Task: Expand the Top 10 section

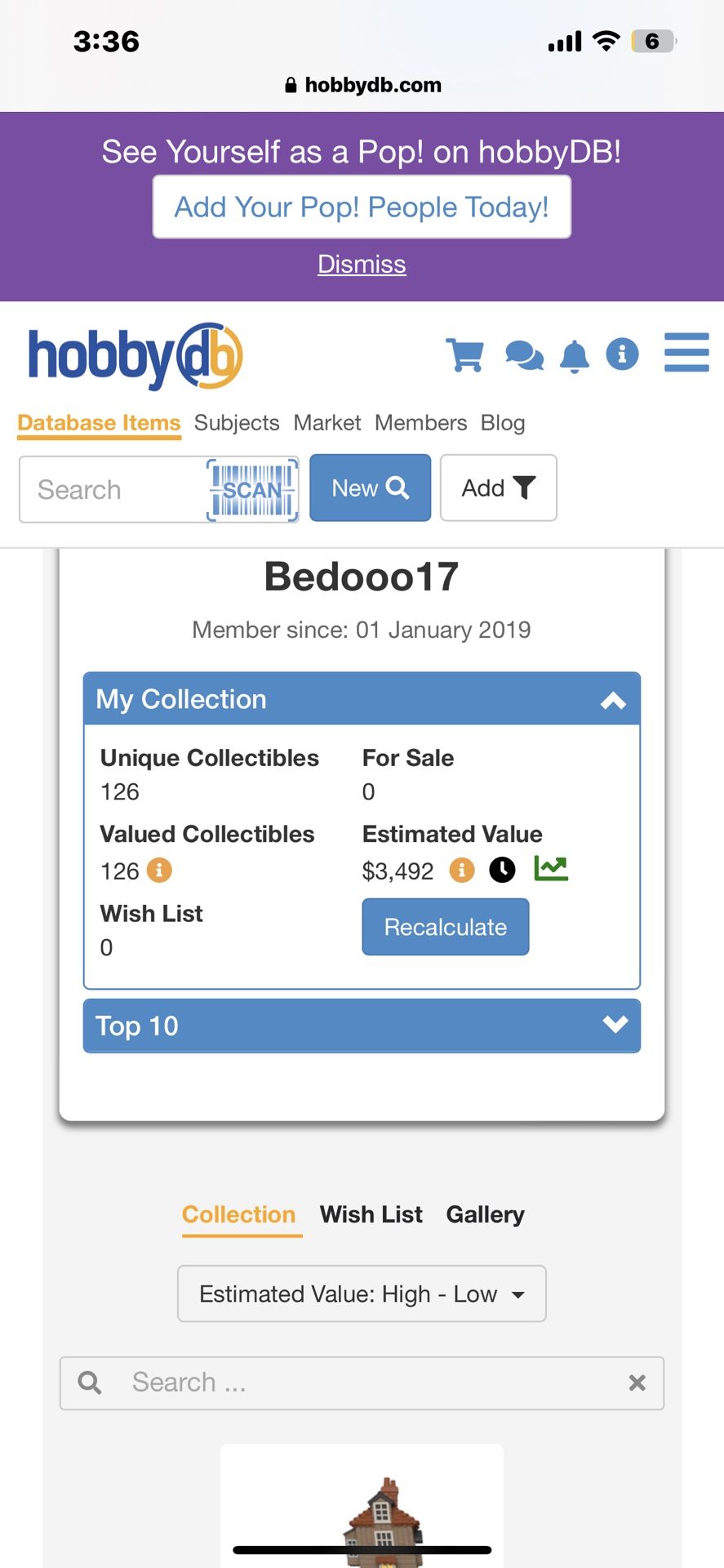Action: (x=615, y=1024)
